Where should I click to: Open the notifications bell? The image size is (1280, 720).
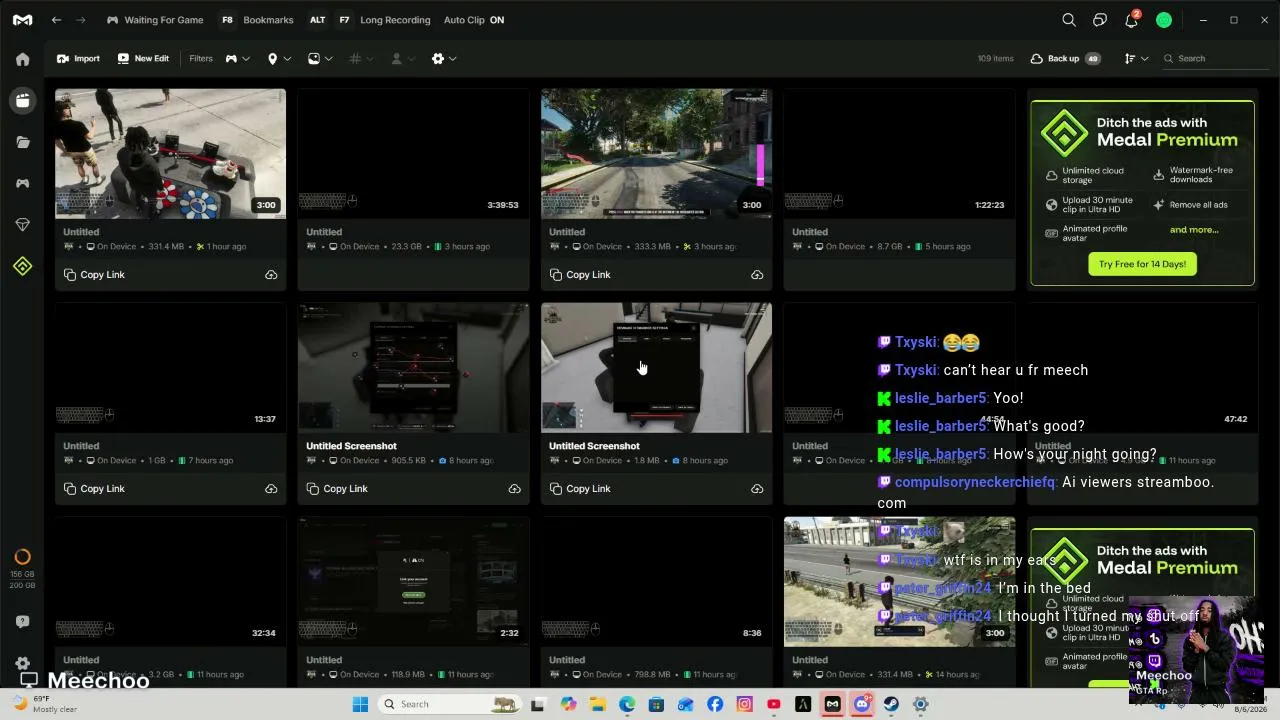pos(1131,20)
